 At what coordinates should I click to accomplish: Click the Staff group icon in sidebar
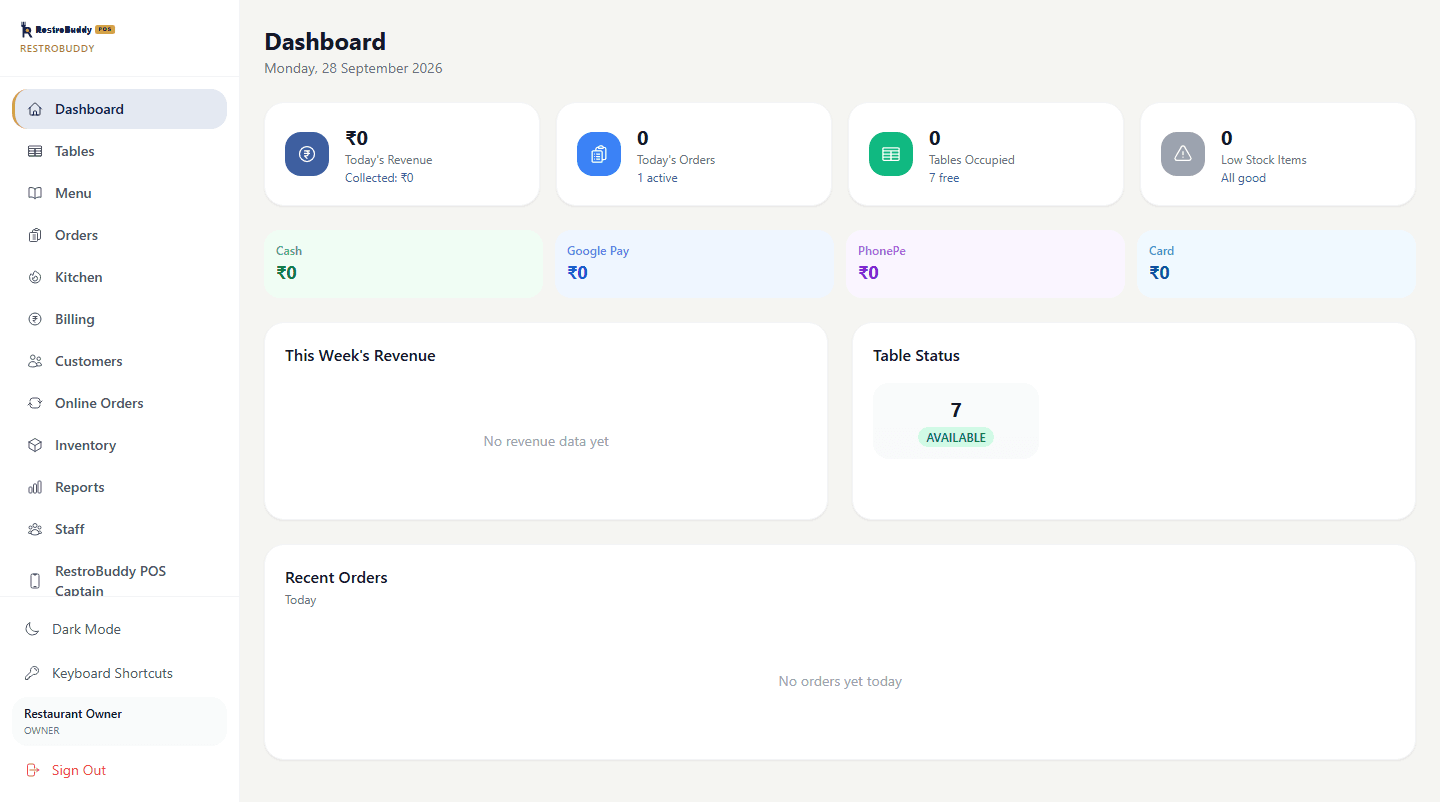pyautogui.click(x=35, y=529)
